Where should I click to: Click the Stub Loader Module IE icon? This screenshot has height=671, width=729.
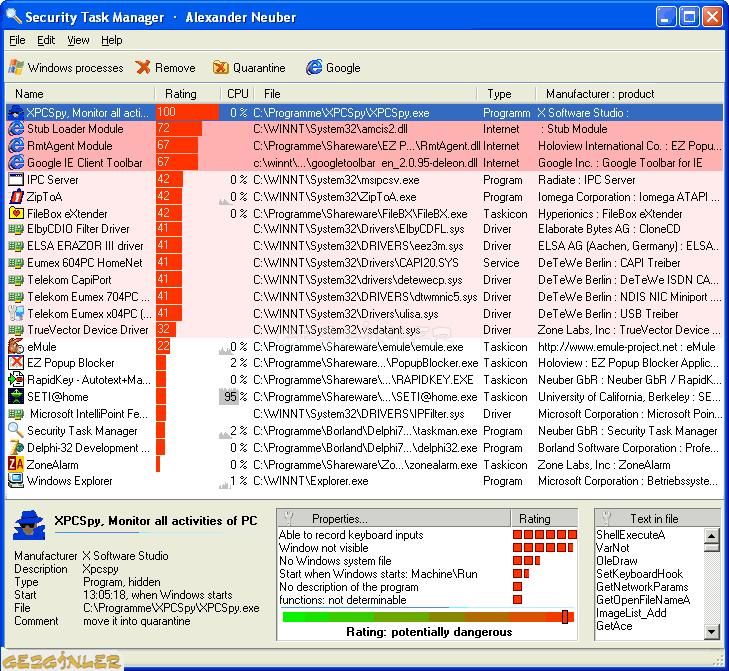16,129
